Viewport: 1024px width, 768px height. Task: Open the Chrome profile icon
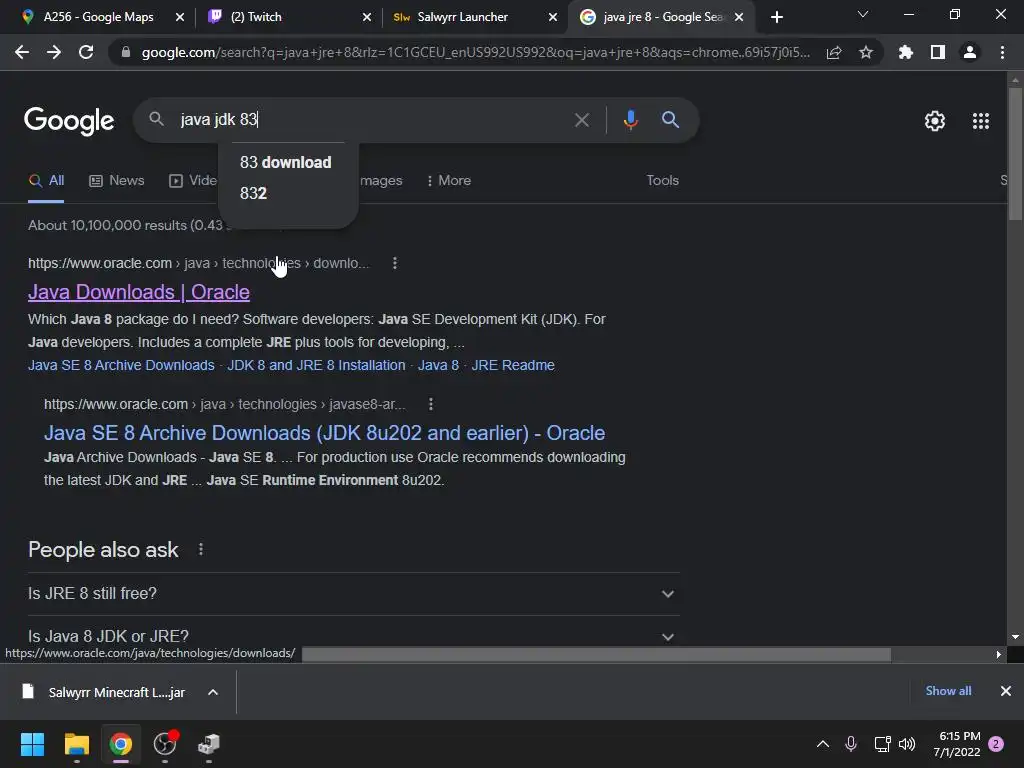970,52
